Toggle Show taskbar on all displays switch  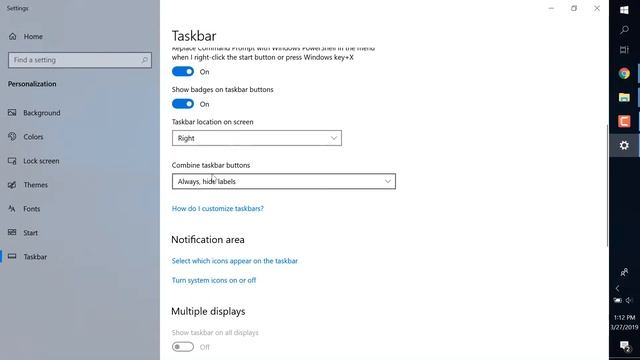click(x=183, y=347)
